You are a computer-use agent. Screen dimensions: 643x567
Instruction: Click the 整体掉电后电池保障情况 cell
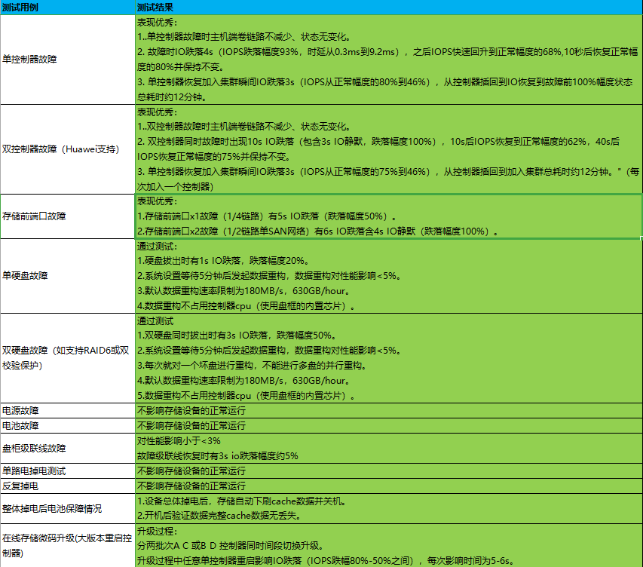(68, 508)
